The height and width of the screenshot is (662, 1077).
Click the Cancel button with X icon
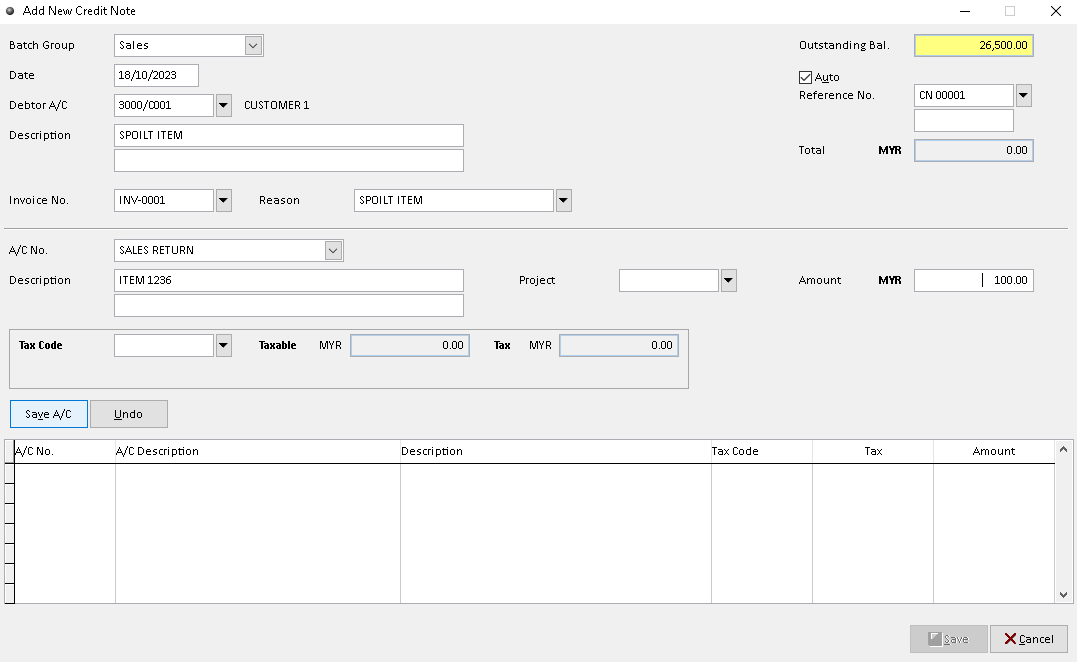[x=1028, y=638]
